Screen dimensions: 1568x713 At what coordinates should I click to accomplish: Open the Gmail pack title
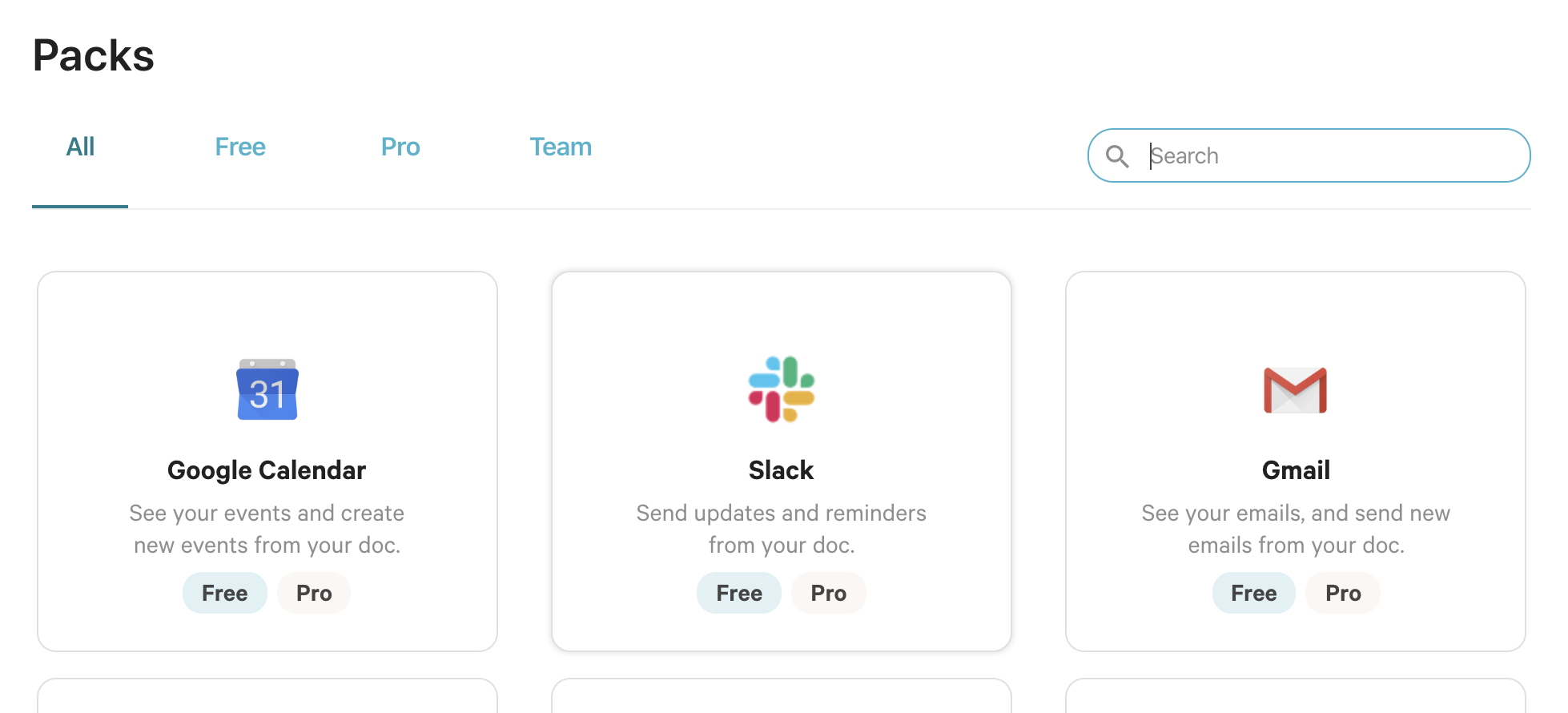[x=1296, y=470]
